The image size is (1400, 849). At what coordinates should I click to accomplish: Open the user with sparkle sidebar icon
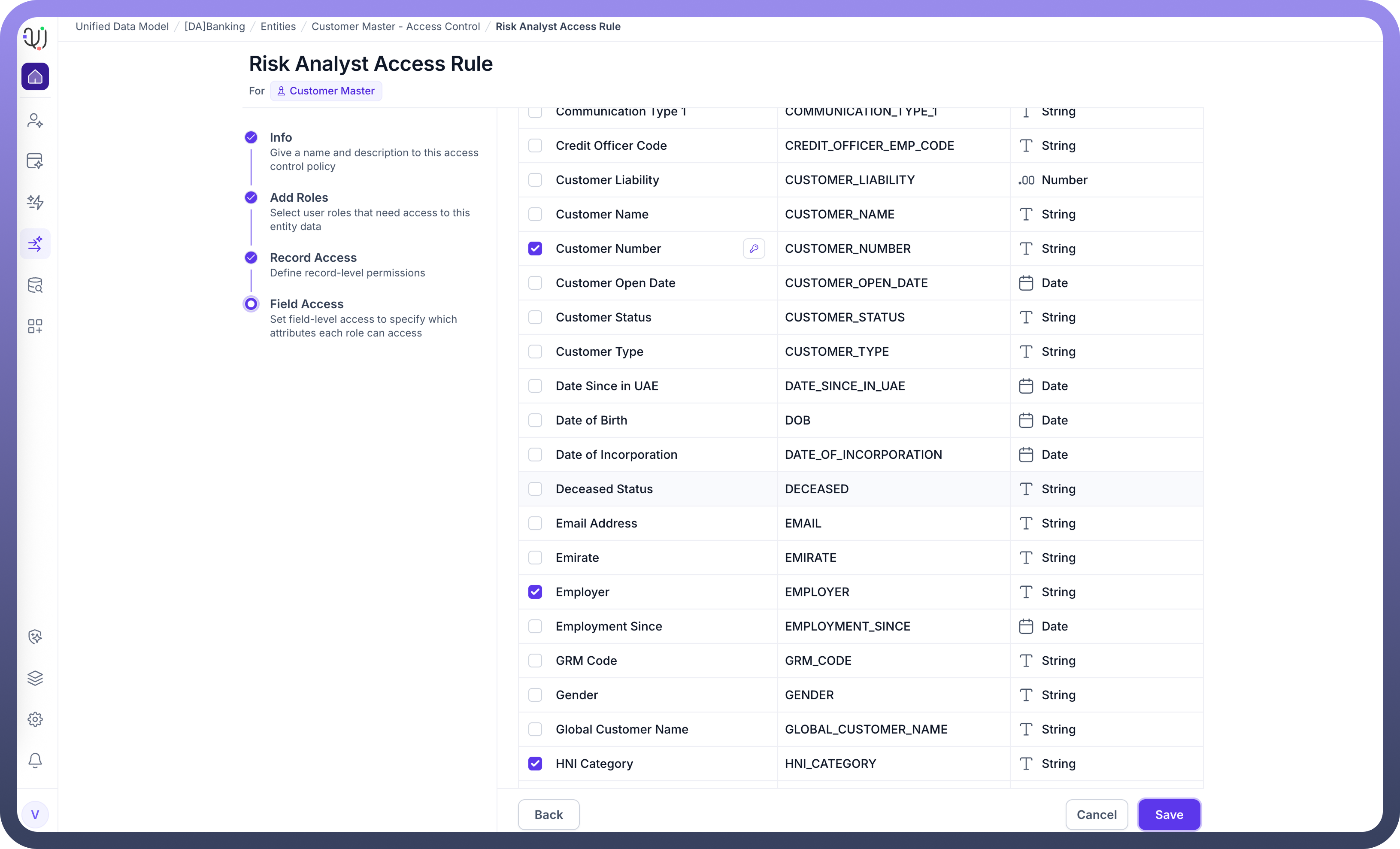tap(35, 121)
